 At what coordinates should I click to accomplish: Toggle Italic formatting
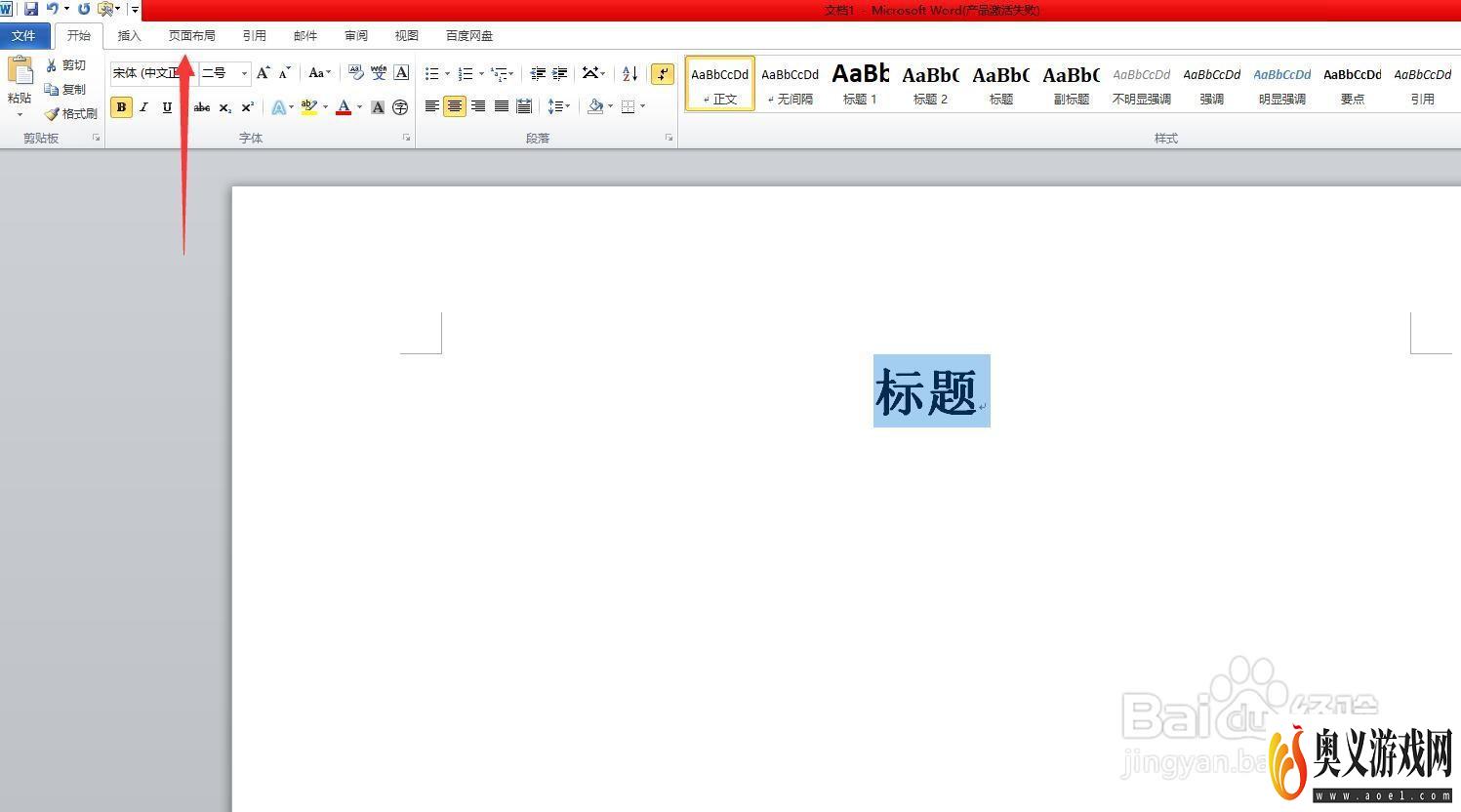pos(143,107)
